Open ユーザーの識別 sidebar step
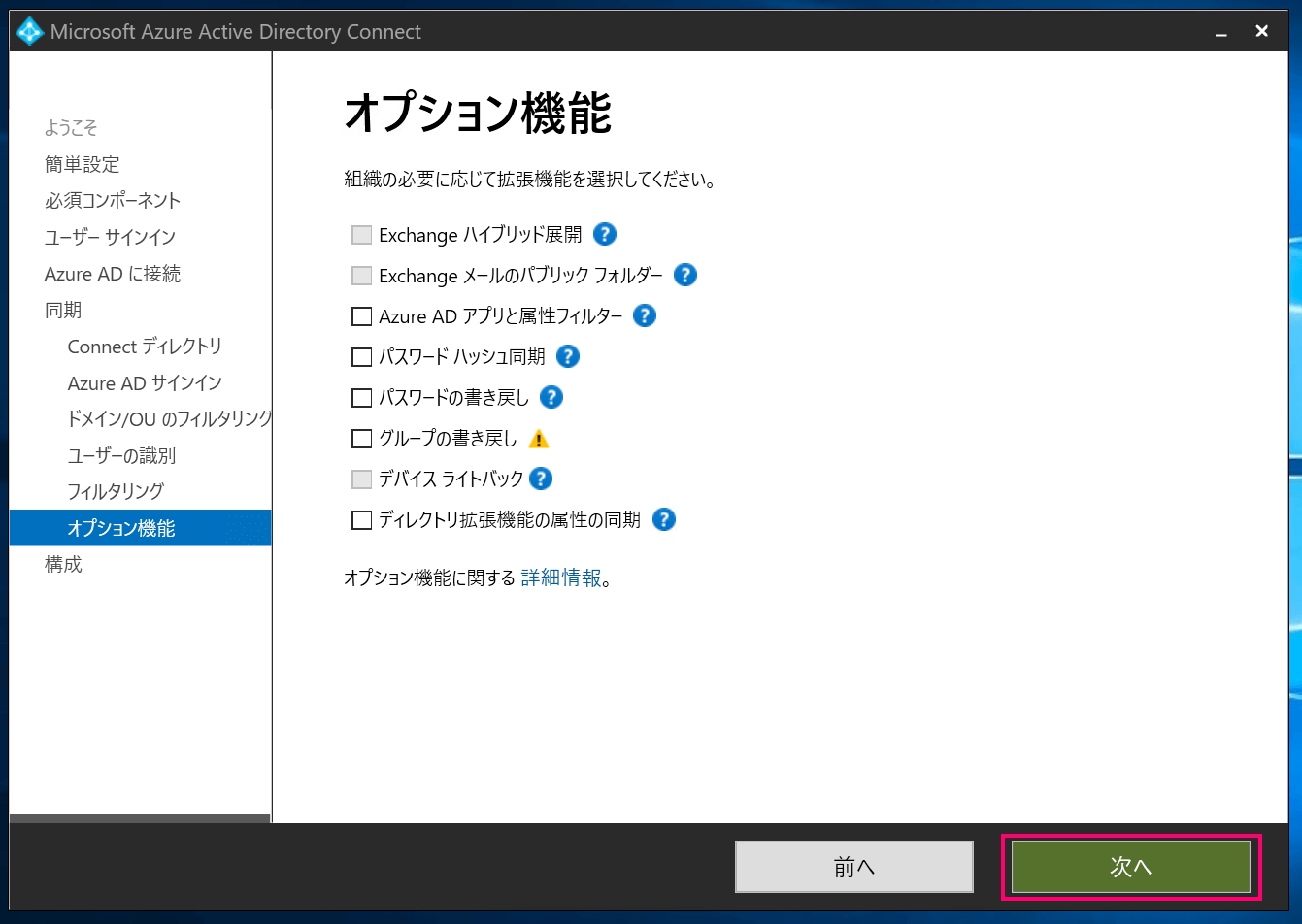The width and height of the screenshot is (1302, 924). [121, 455]
